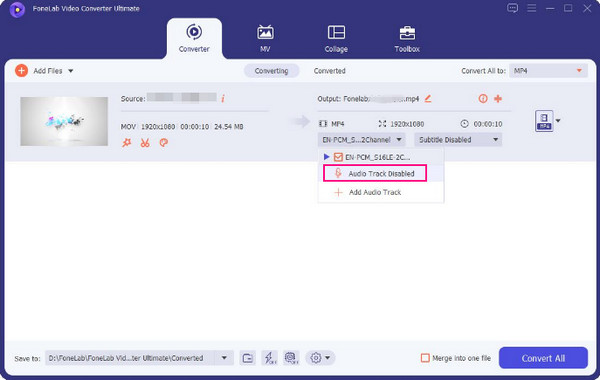Click the FoneLab app logo
600x380 pixels.
pos(17,9)
